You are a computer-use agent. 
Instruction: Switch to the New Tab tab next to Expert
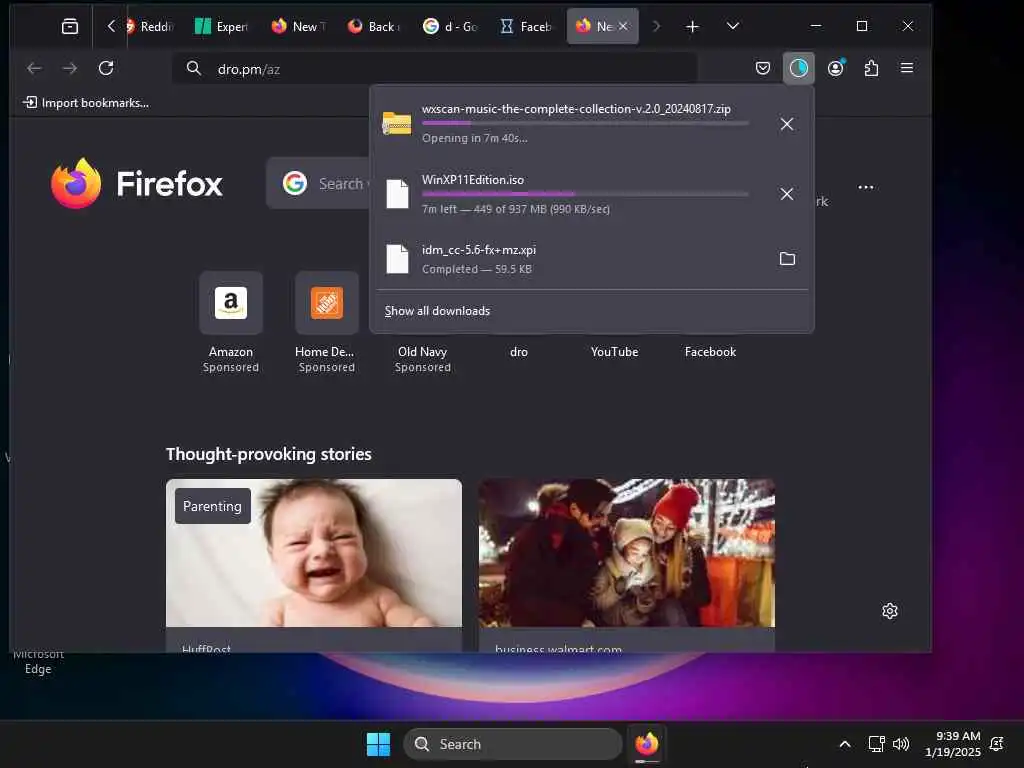click(x=298, y=26)
